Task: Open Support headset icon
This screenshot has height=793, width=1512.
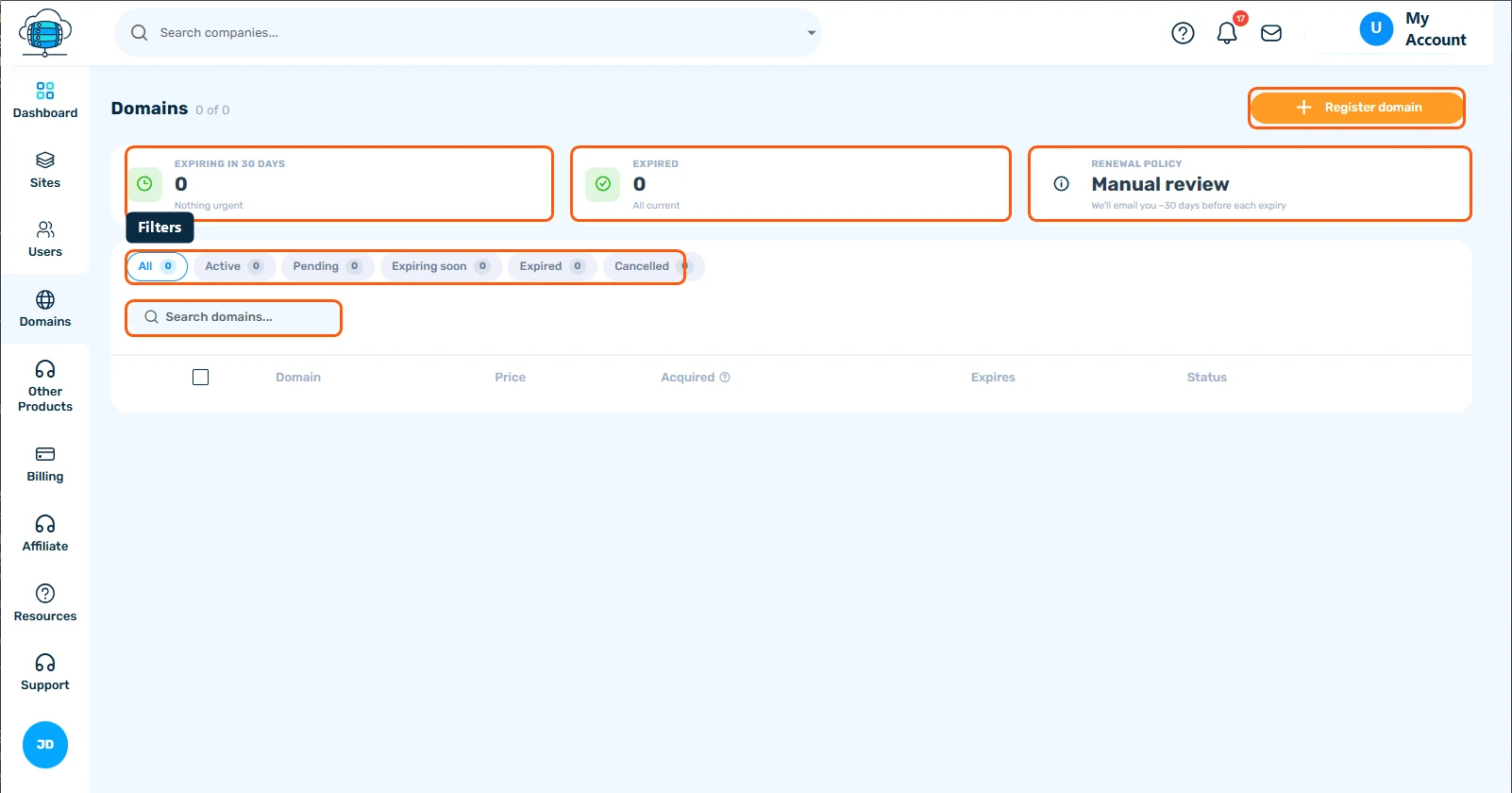Action: [45, 663]
